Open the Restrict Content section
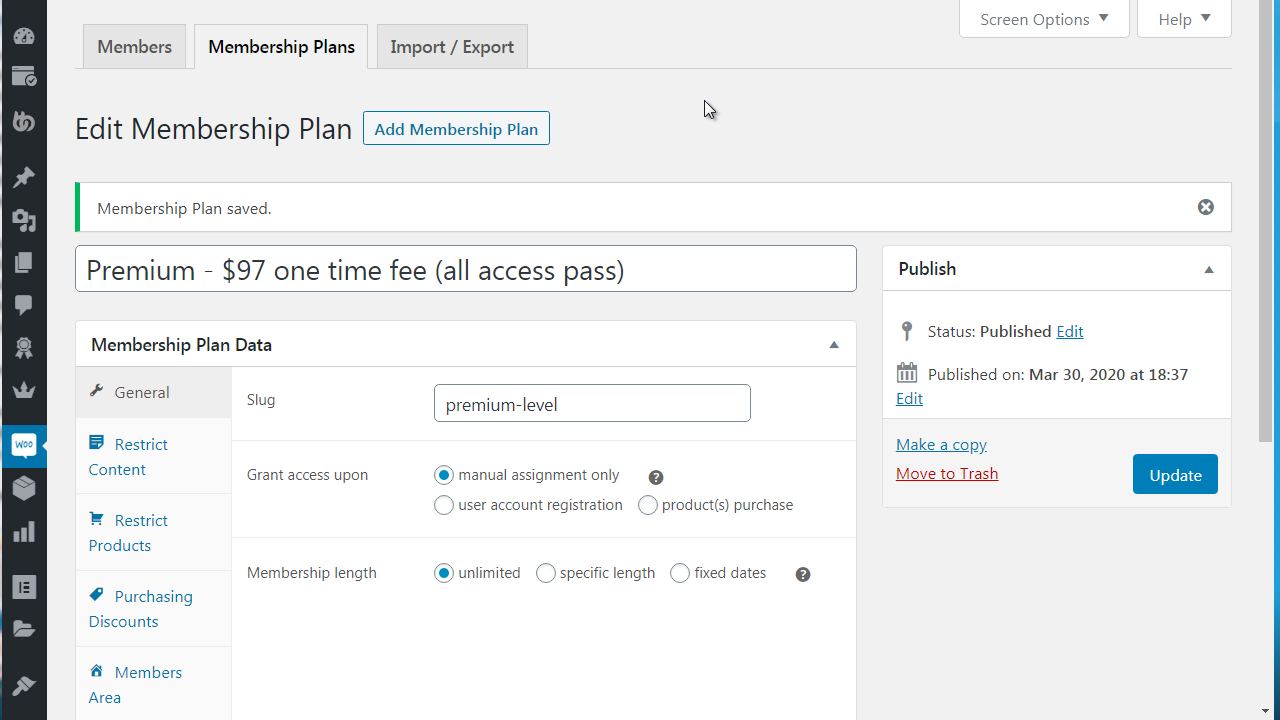Viewport: 1280px width, 720px height. point(128,457)
